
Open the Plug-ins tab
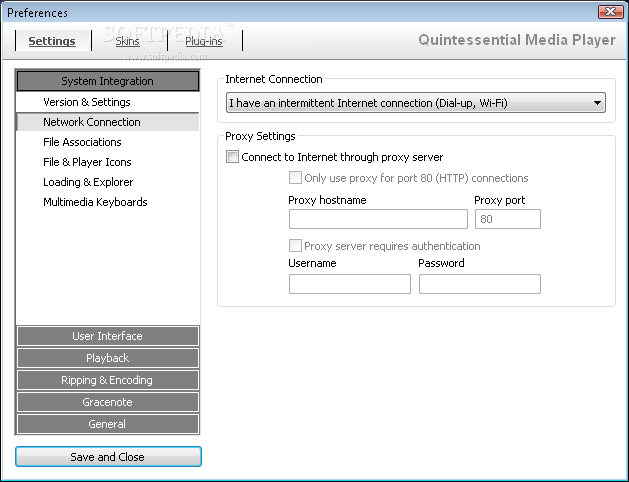[204, 41]
